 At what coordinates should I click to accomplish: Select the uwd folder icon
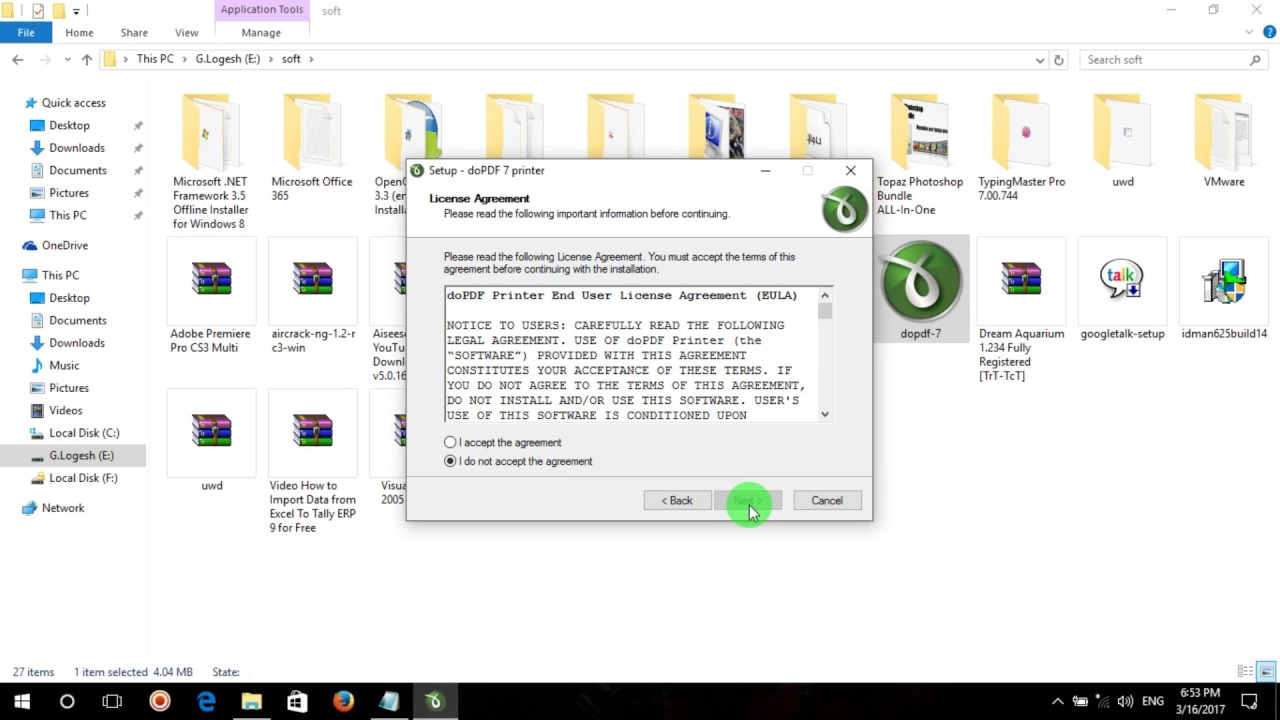click(1122, 132)
